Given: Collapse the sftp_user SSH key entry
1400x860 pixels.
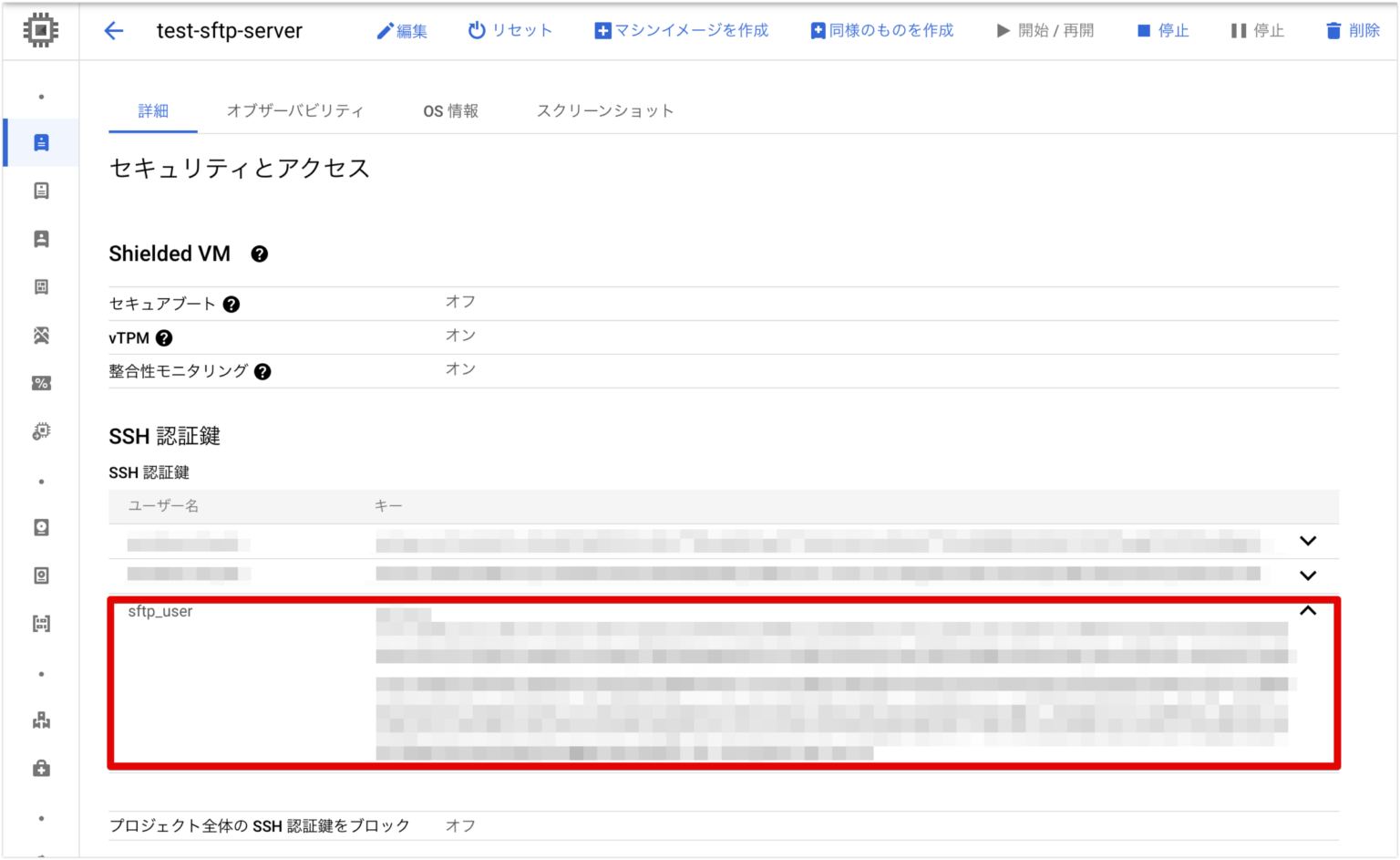Looking at the screenshot, I should [1309, 610].
